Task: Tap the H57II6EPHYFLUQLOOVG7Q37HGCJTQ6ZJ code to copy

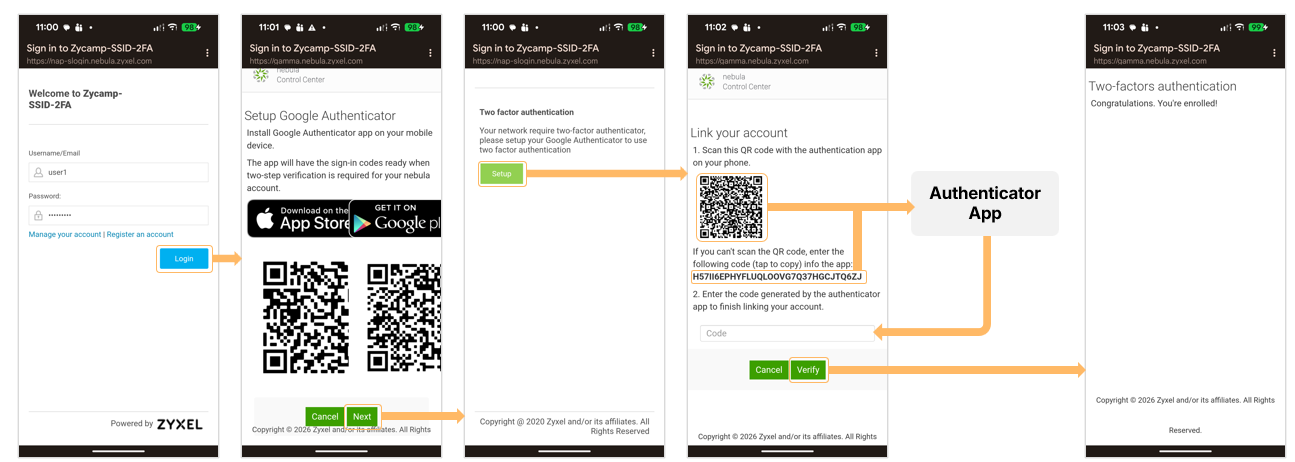Action: click(x=777, y=276)
